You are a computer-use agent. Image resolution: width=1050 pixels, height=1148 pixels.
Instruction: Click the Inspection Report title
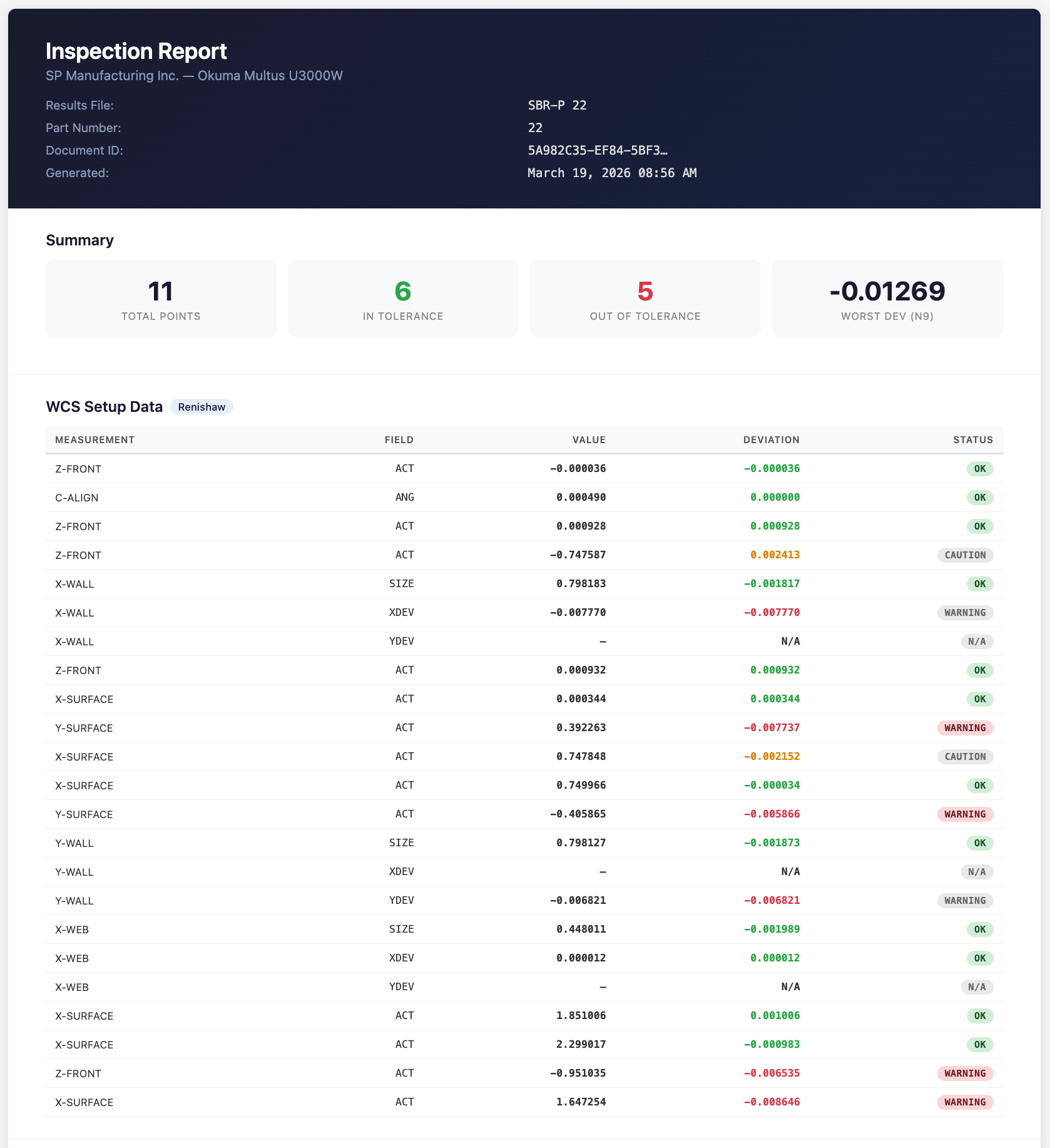pos(136,51)
